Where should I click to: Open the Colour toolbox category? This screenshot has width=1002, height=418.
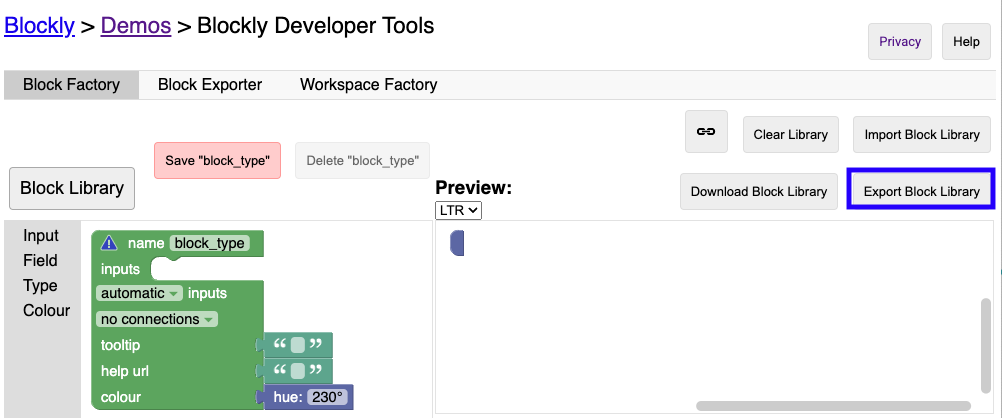pyautogui.click(x=47, y=311)
